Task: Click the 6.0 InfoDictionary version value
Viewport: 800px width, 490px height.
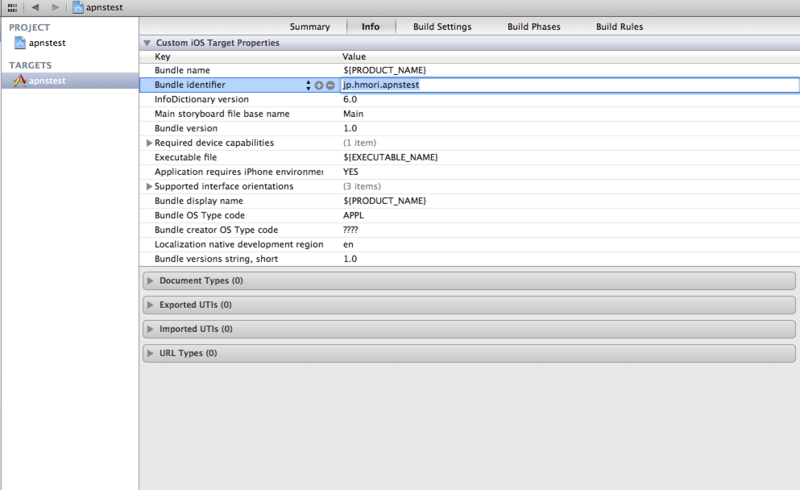Action: pos(350,100)
